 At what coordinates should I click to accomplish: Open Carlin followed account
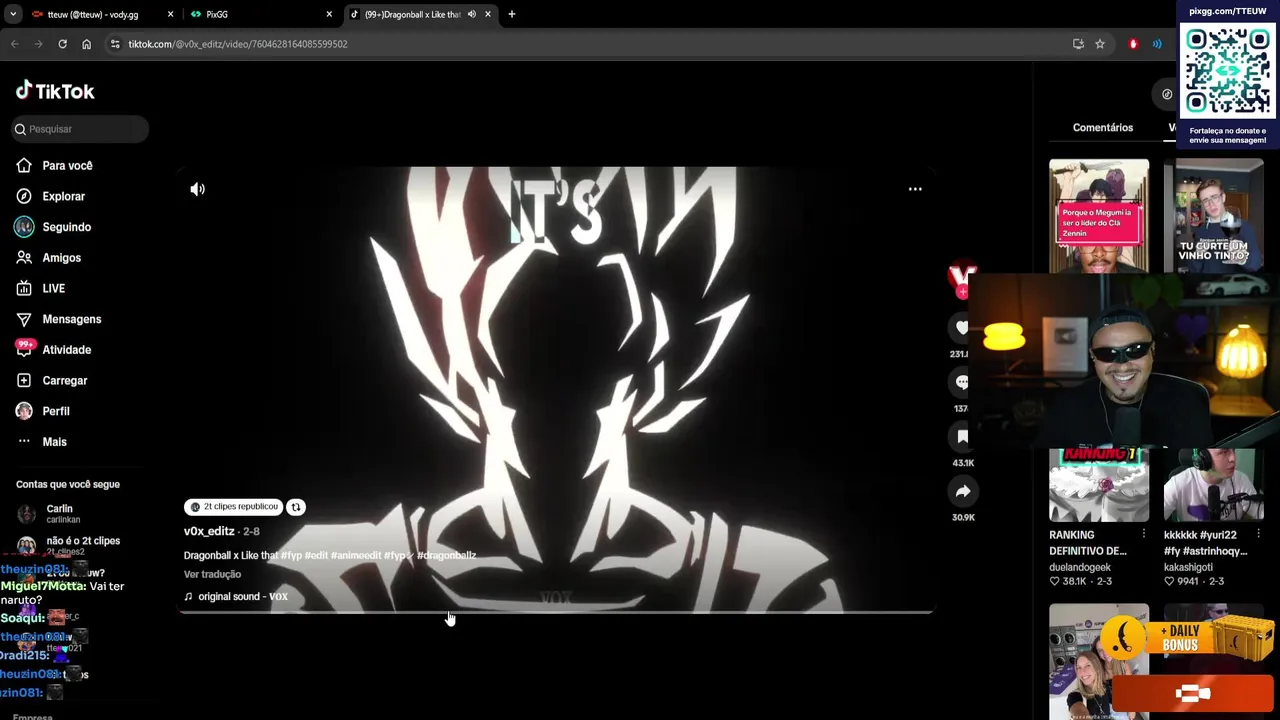pyautogui.click(x=59, y=513)
